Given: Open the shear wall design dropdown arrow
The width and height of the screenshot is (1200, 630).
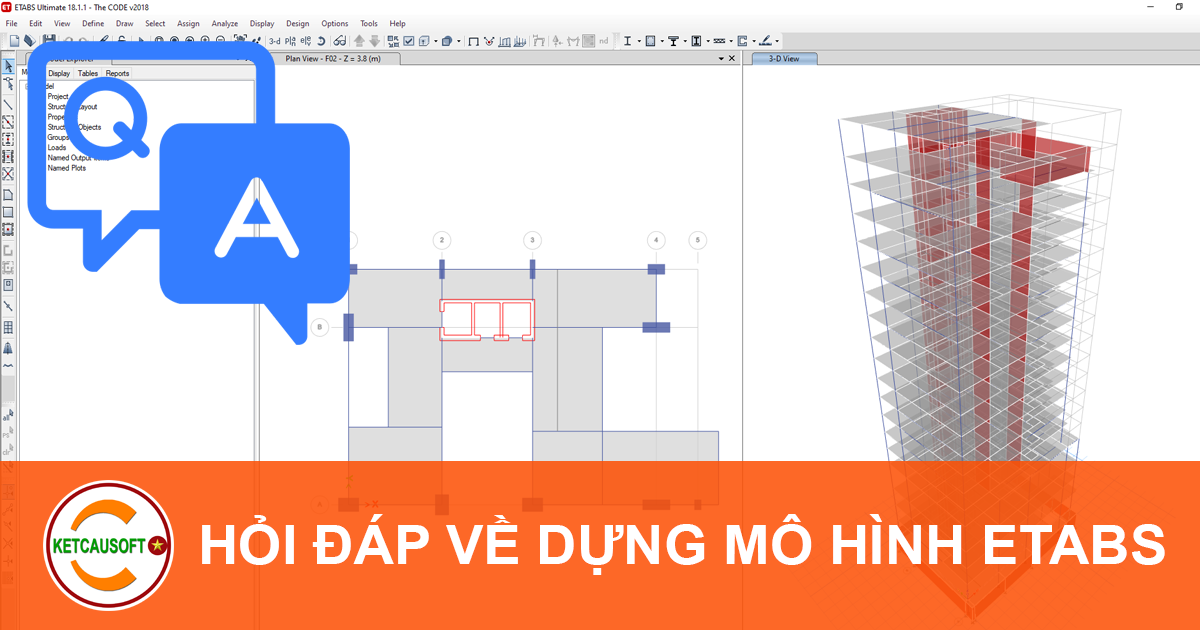Looking at the screenshot, I should tap(754, 41).
